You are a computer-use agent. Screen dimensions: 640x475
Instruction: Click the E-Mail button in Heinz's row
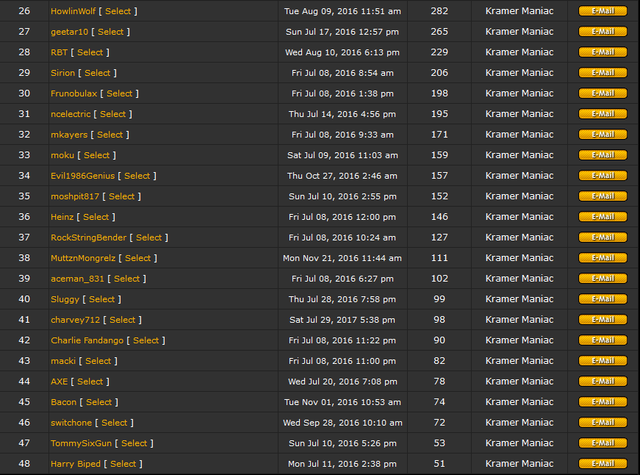603,217
